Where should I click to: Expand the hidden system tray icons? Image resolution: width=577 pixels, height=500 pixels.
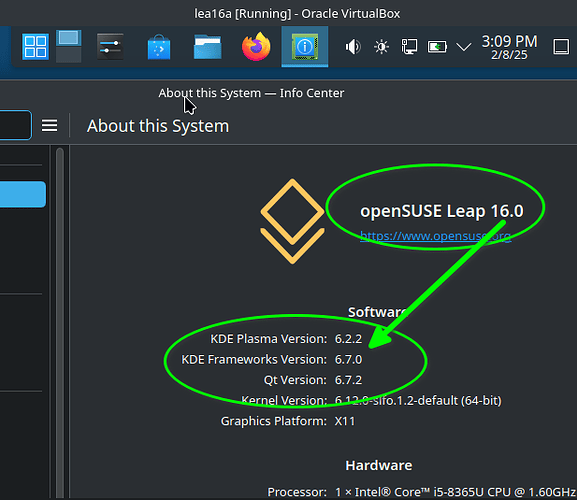(464, 47)
